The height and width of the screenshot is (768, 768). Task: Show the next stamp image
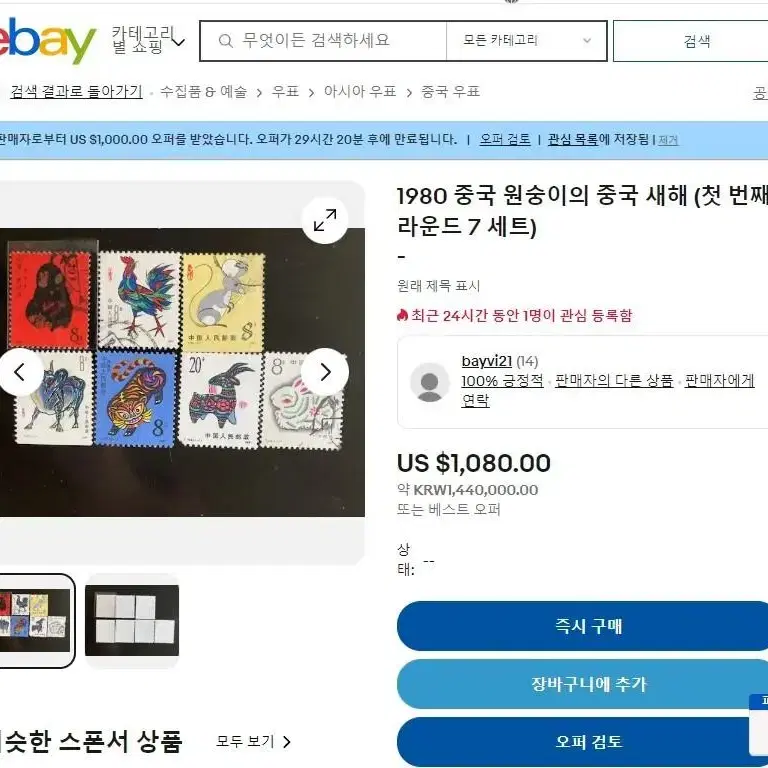[325, 373]
